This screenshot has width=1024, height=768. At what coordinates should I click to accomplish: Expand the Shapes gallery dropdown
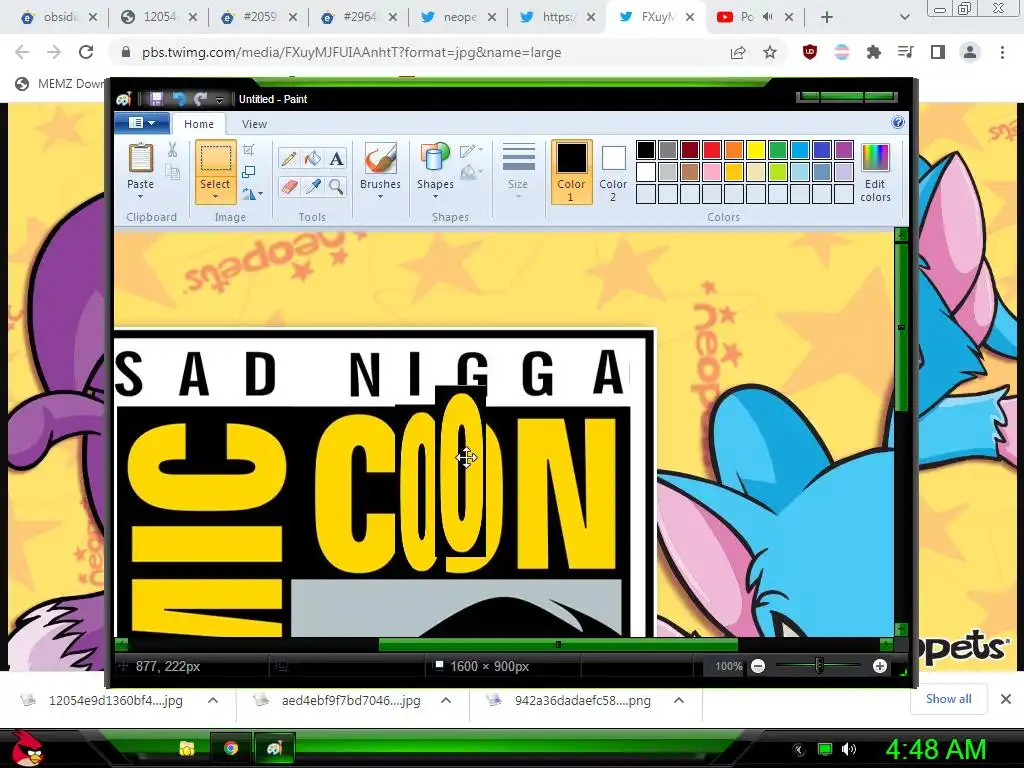coord(435,197)
